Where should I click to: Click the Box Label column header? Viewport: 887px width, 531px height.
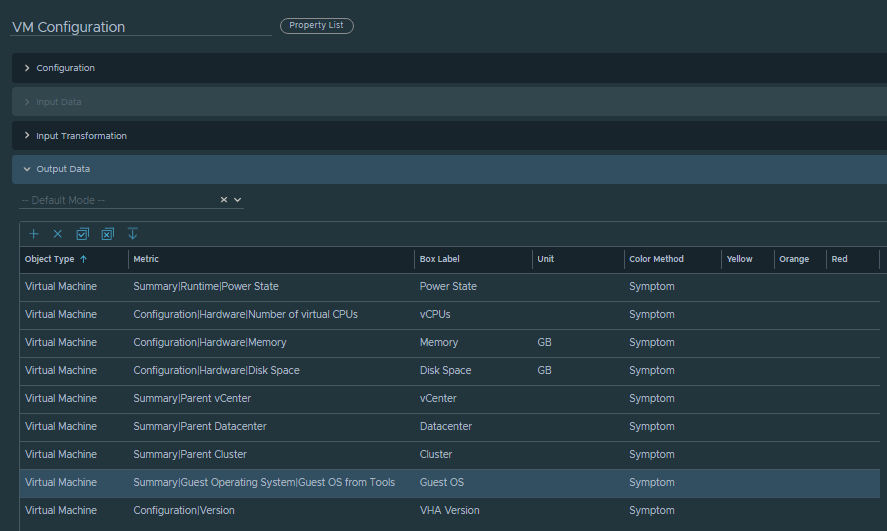pos(439,259)
